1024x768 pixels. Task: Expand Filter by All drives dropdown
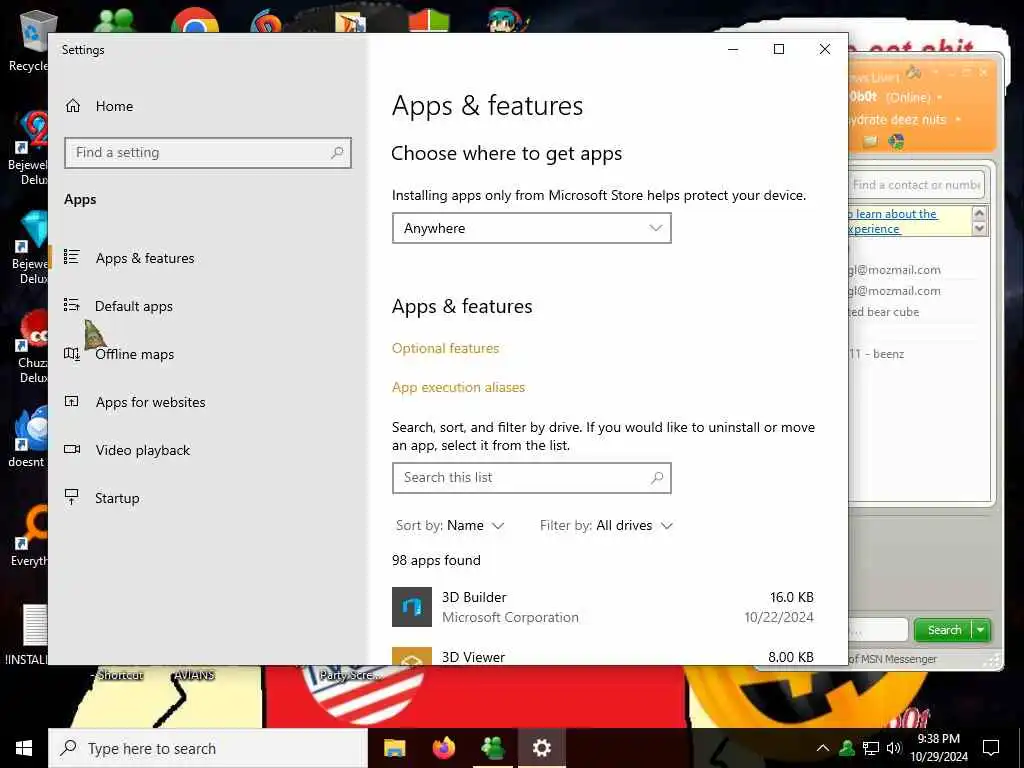pyautogui.click(x=606, y=526)
